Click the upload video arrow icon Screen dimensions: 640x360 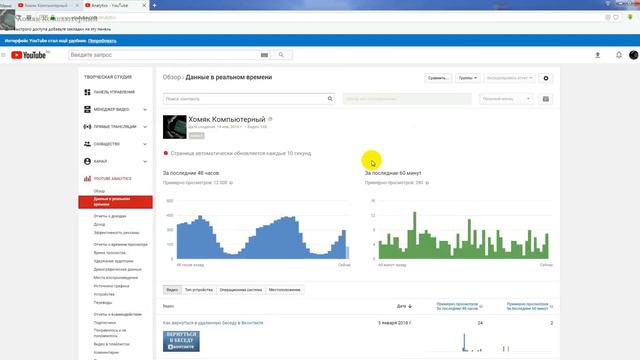[598, 55]
